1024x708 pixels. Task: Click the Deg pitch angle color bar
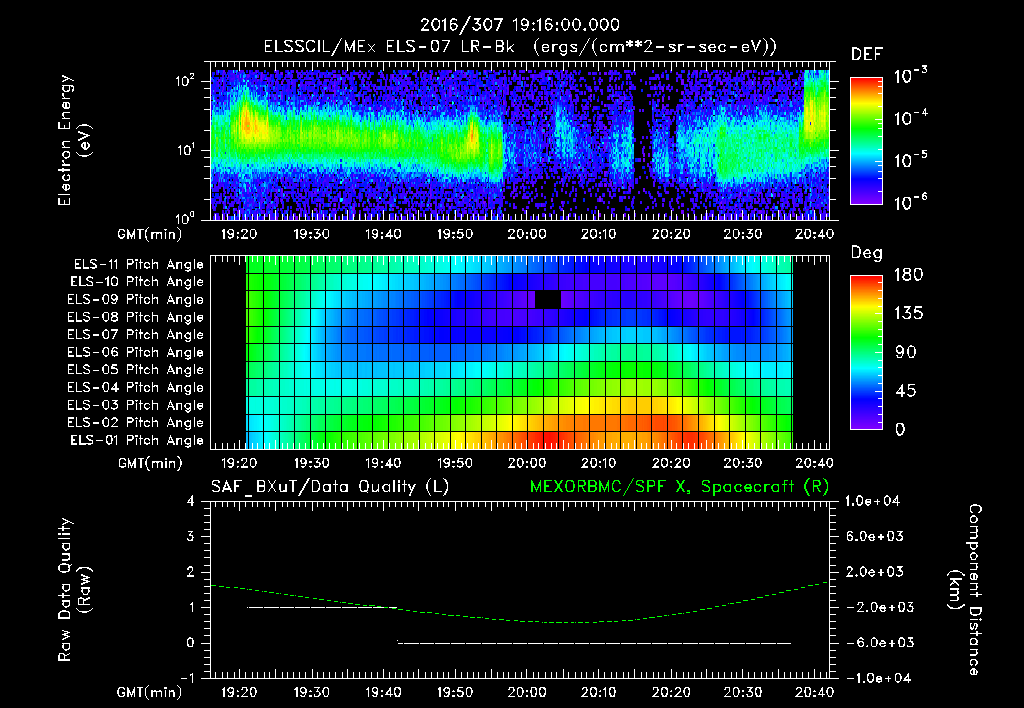coord(866,352)
